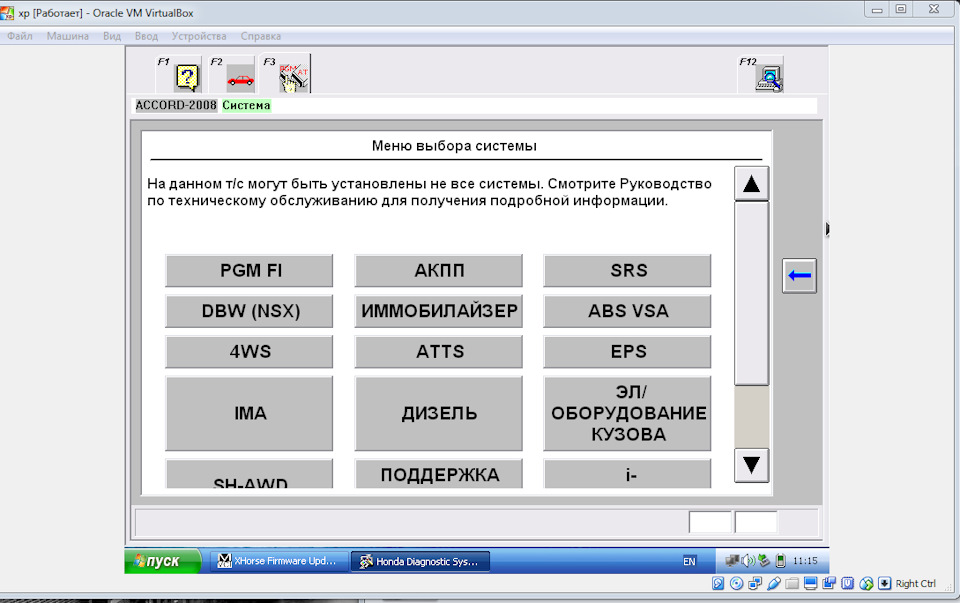Open the DBW (NSX) system
960x603 pixels.
pyautogui.click(x=249, y=311)
